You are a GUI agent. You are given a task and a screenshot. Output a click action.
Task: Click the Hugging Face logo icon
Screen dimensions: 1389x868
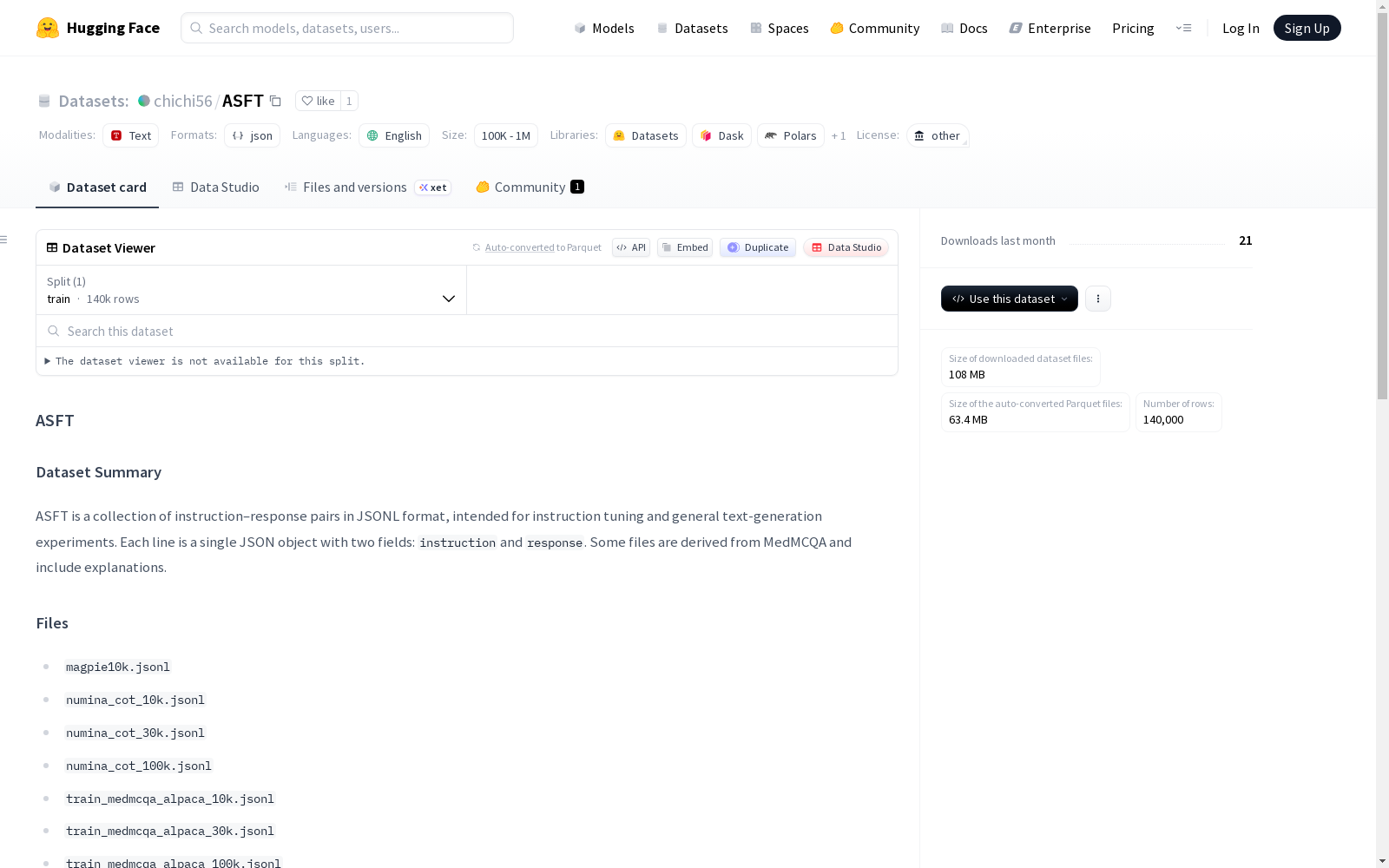[48, 28]
